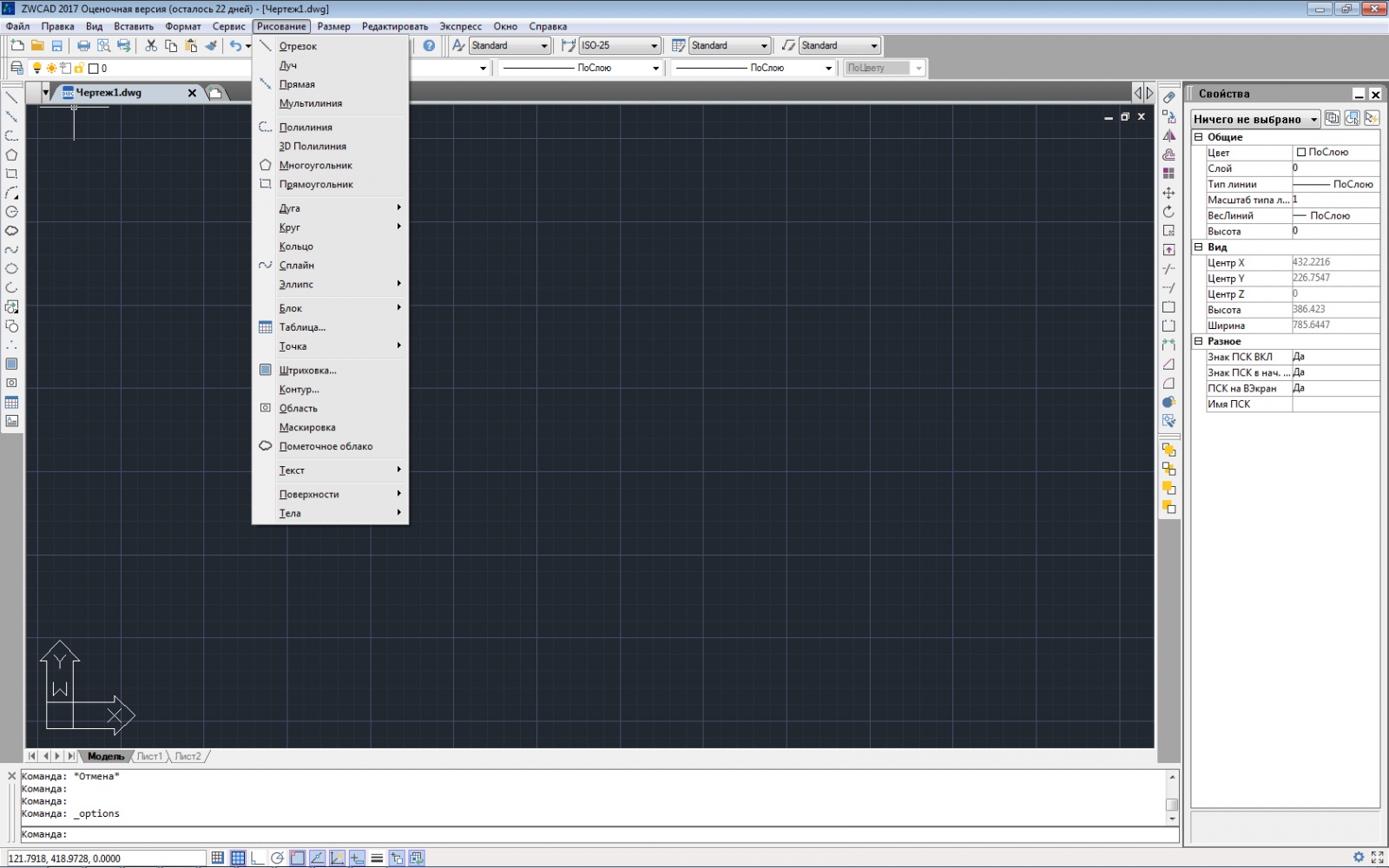Open the text style Standard dropdown
This screenshot has height=868, width=1389.
pos(510,45)
